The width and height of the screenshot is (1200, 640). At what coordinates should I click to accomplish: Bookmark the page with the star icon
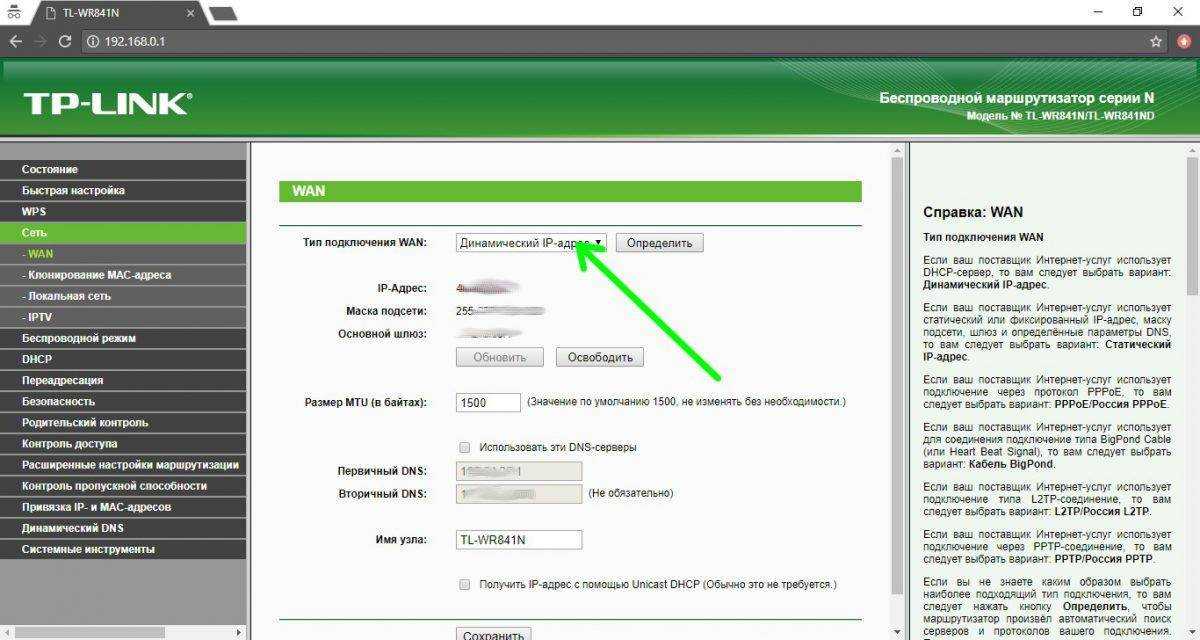[x=1156, y=41]
